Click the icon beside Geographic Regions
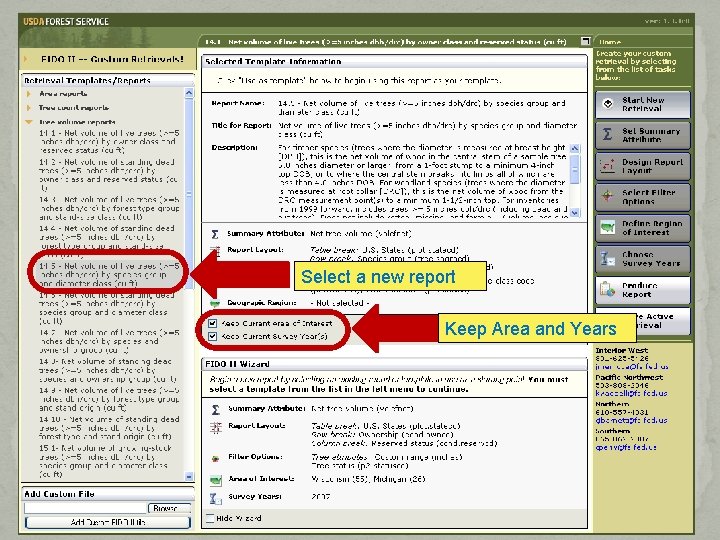This screenshot has width=720, height=540. [215, 304]
